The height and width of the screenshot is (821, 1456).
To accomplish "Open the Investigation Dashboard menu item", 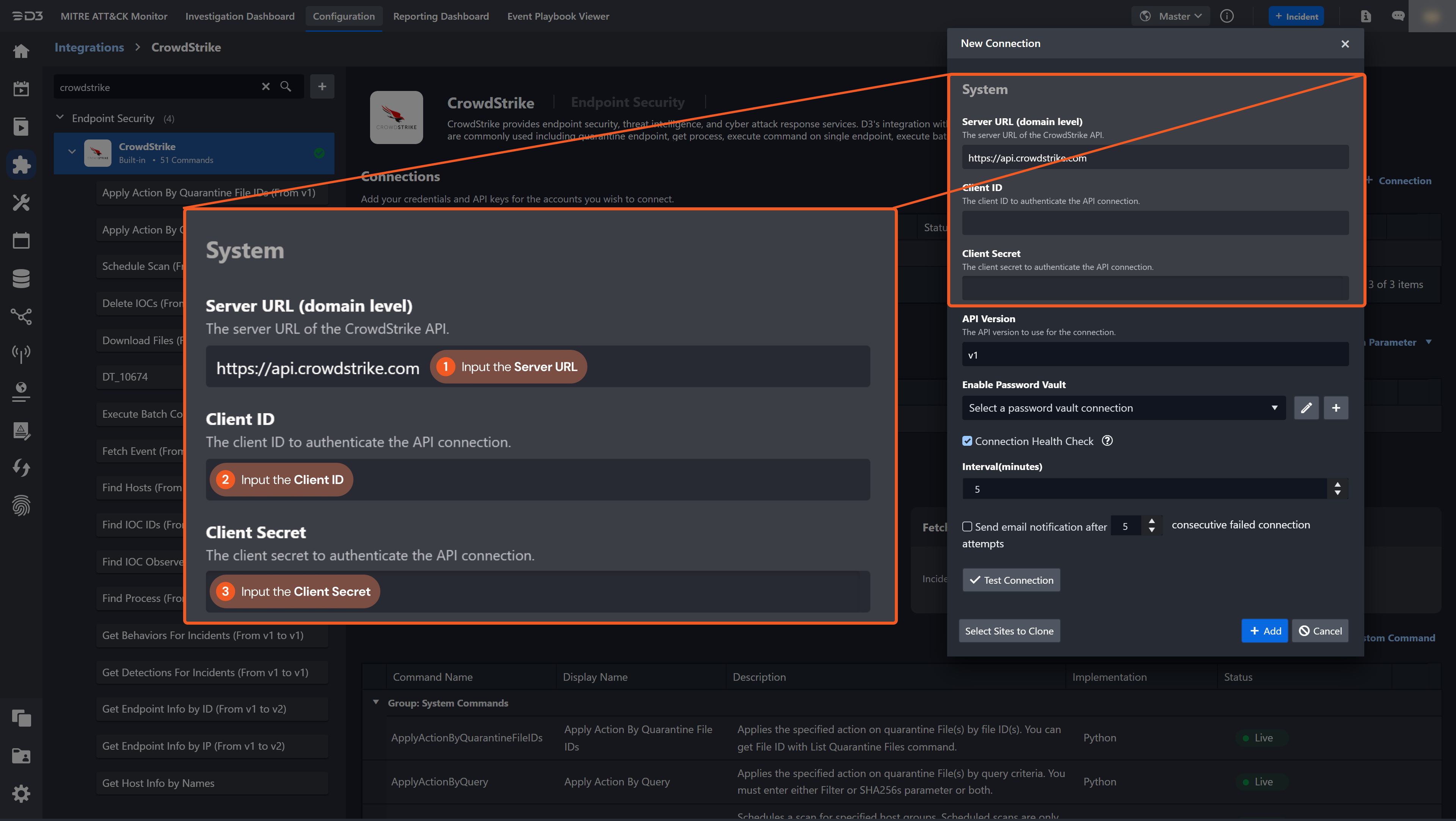I will (240, 16).
